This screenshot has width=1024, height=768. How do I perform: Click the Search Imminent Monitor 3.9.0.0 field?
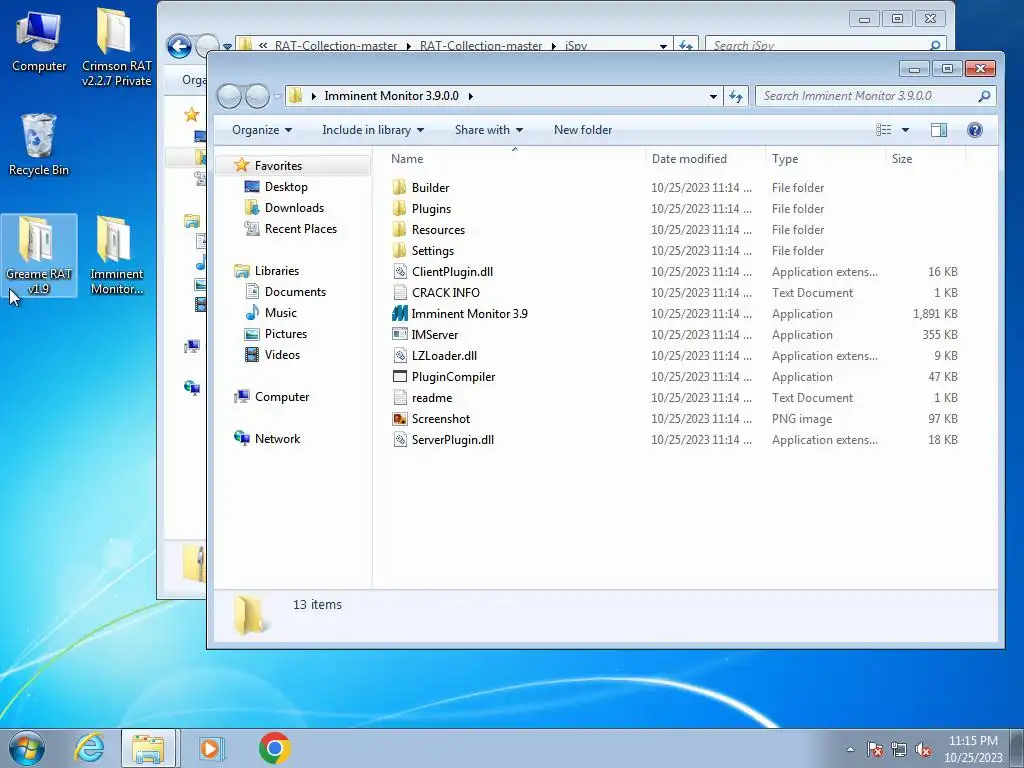[875, 96]
